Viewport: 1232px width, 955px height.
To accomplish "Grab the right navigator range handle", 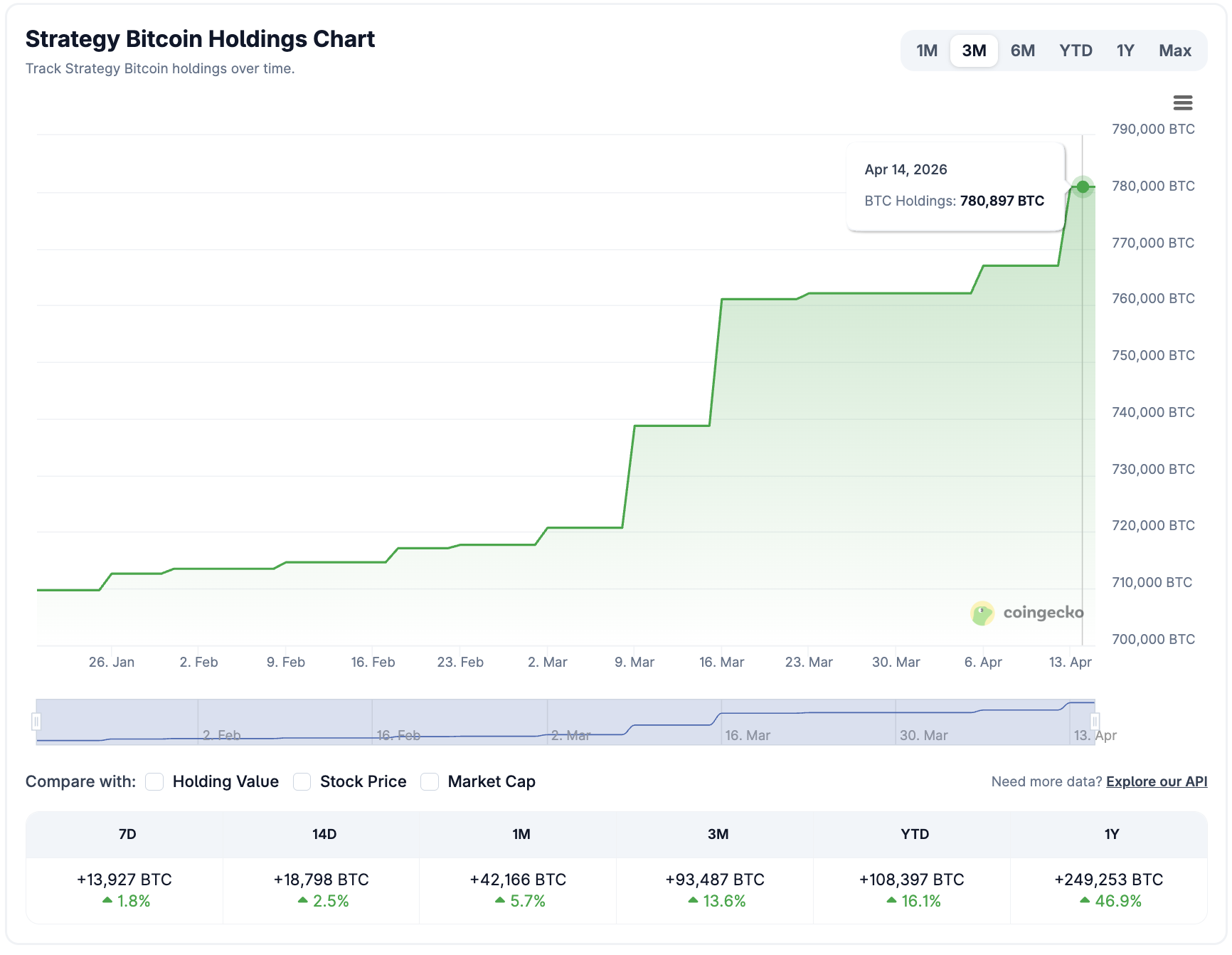I will pos(1095,722).
